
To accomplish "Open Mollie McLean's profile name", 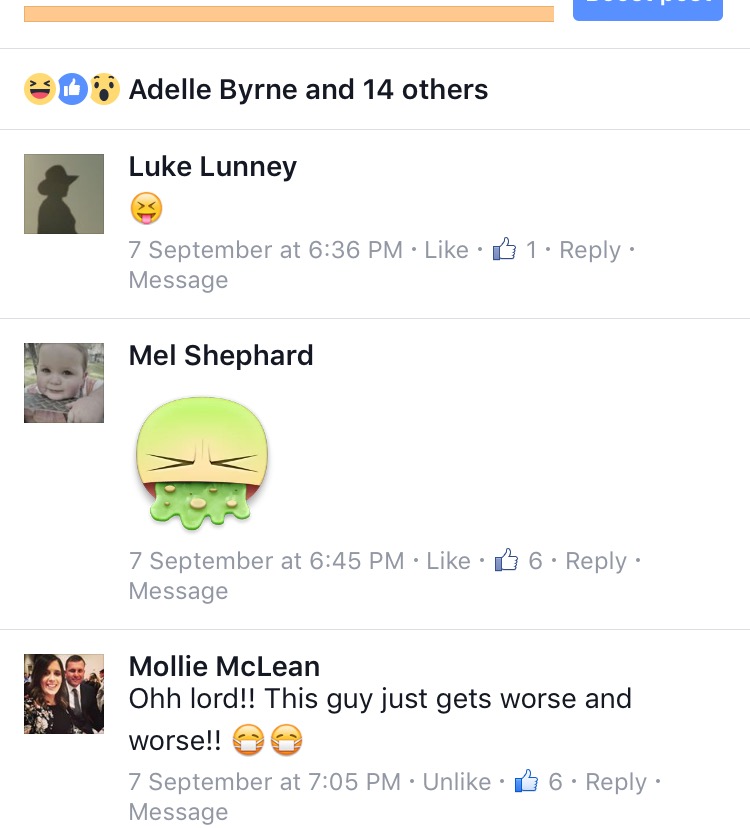I will pyautogui.click(x=224, y=666).
